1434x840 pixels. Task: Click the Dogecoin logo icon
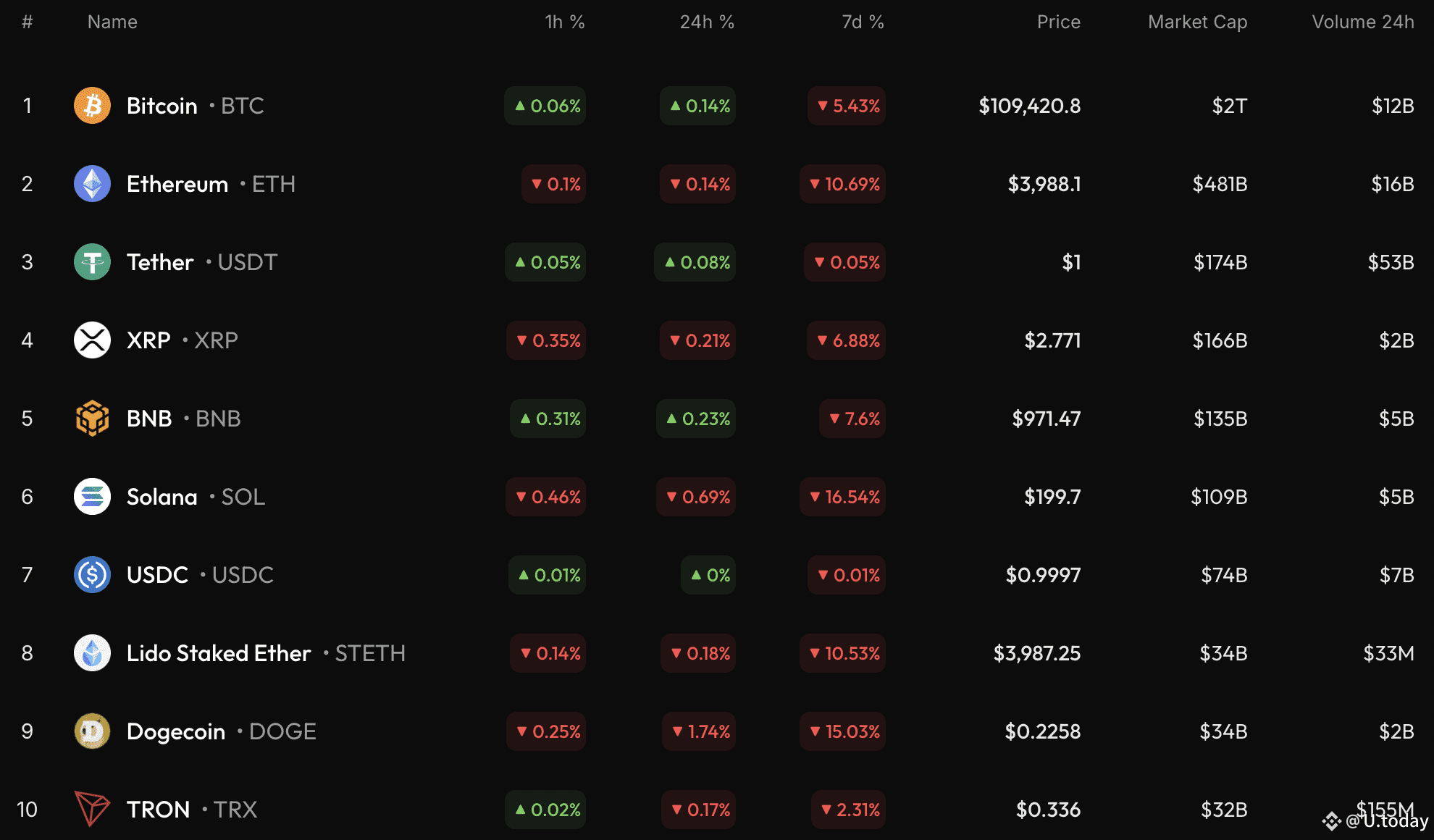point(92,731)
